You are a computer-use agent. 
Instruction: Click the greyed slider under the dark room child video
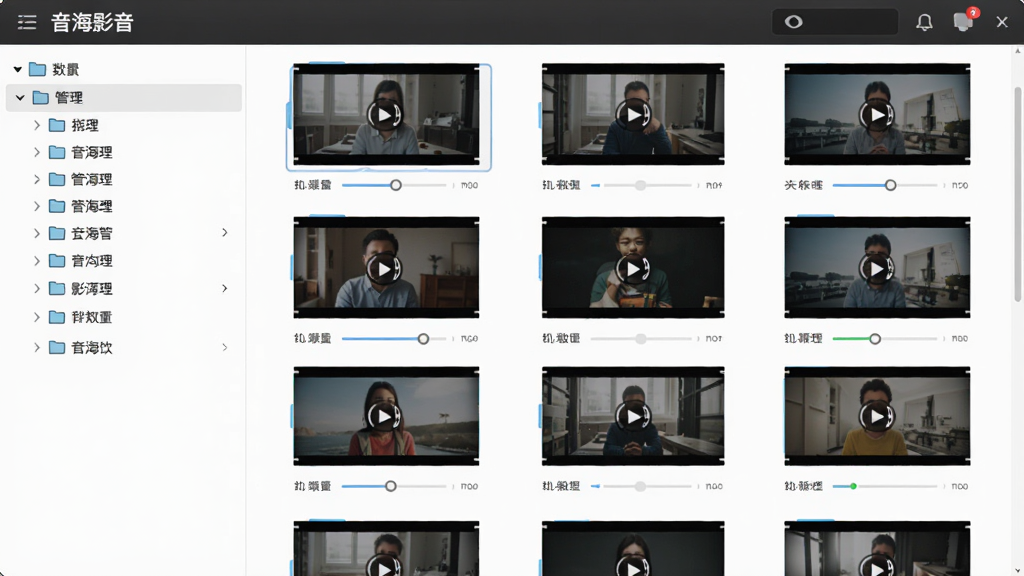tap(641, 339)
